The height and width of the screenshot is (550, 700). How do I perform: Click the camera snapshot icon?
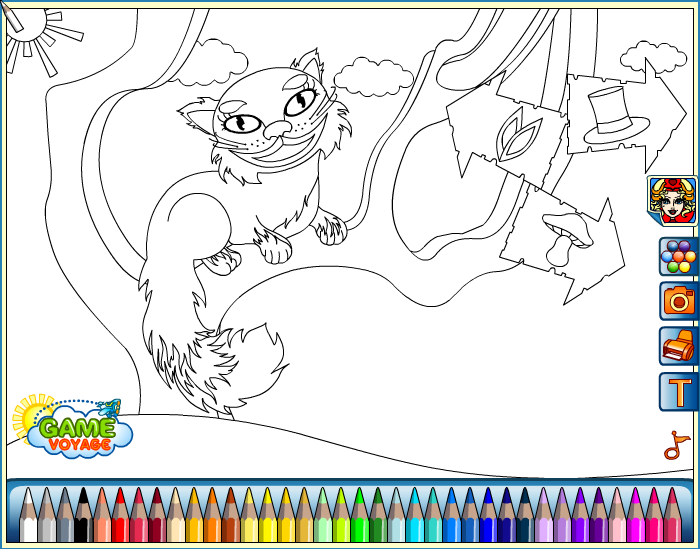click(x=679, y=301)
